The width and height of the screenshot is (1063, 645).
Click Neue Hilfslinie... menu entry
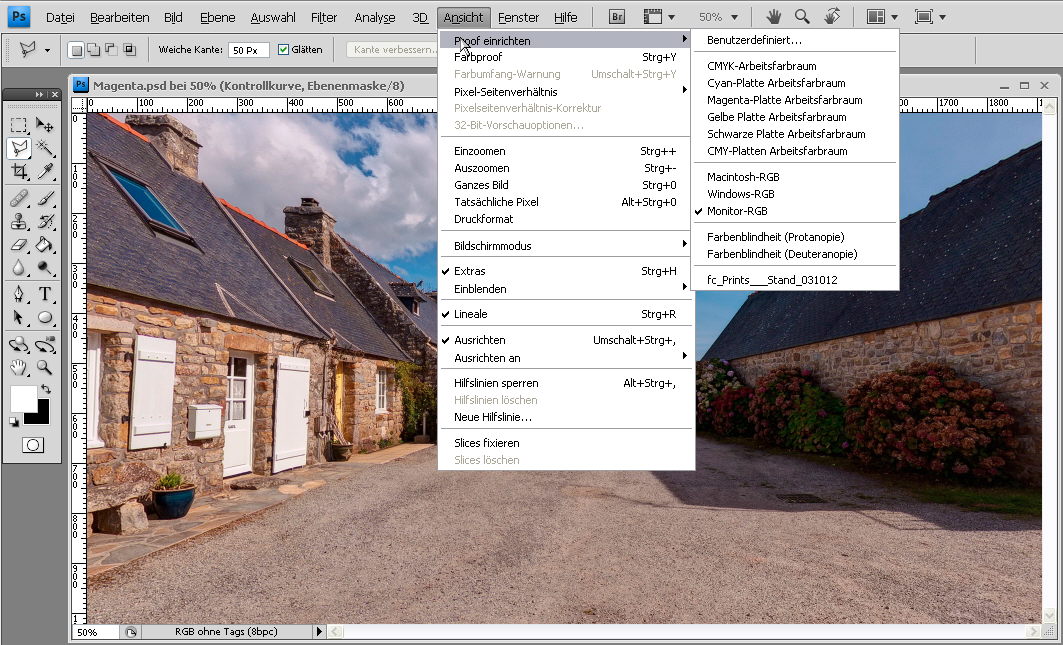[x=493, y=417]
